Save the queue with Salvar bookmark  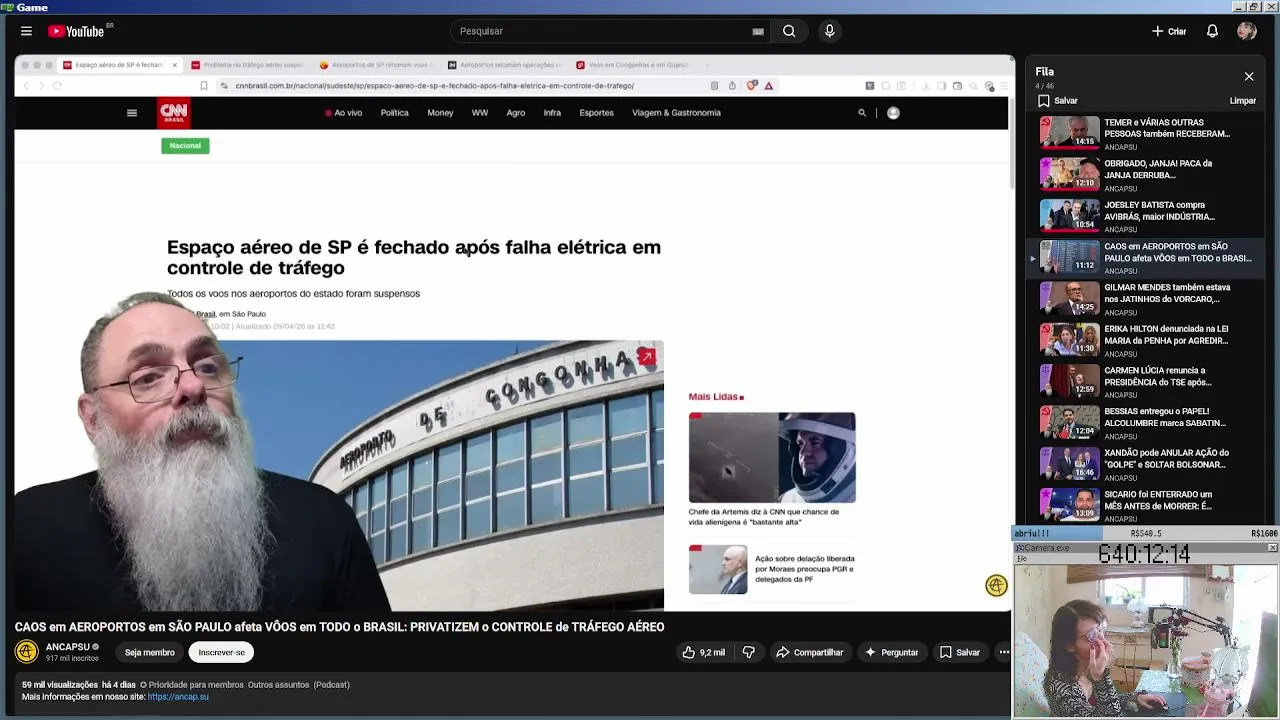(1058, 100)
